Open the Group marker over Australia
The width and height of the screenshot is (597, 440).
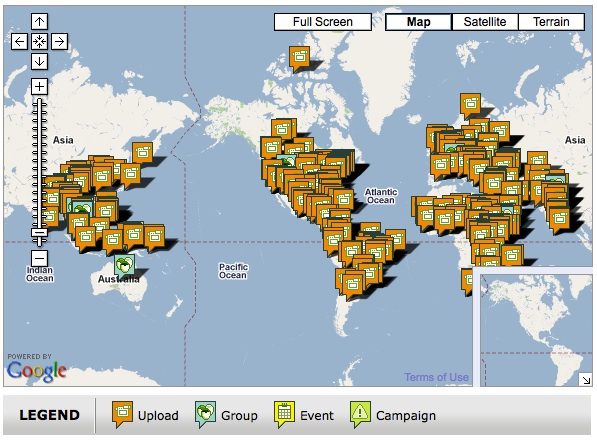point(125,265)
